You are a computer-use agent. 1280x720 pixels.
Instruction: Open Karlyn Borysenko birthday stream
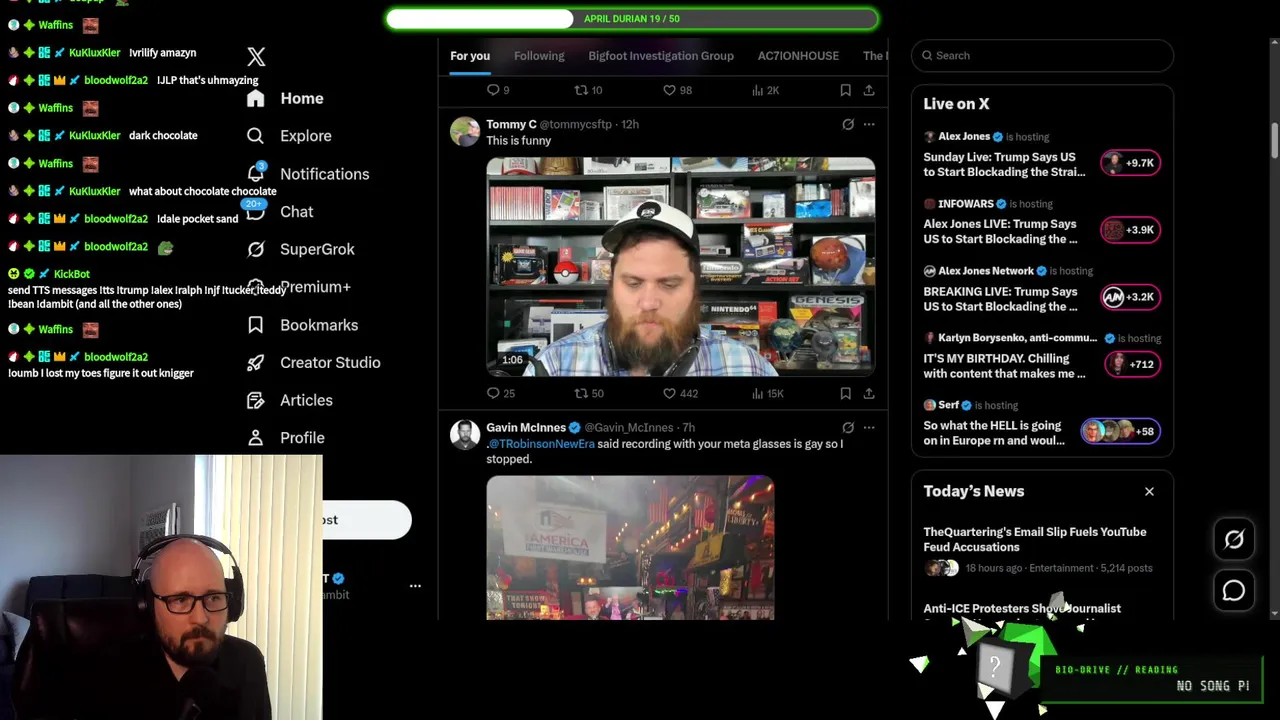(1041, 356)
